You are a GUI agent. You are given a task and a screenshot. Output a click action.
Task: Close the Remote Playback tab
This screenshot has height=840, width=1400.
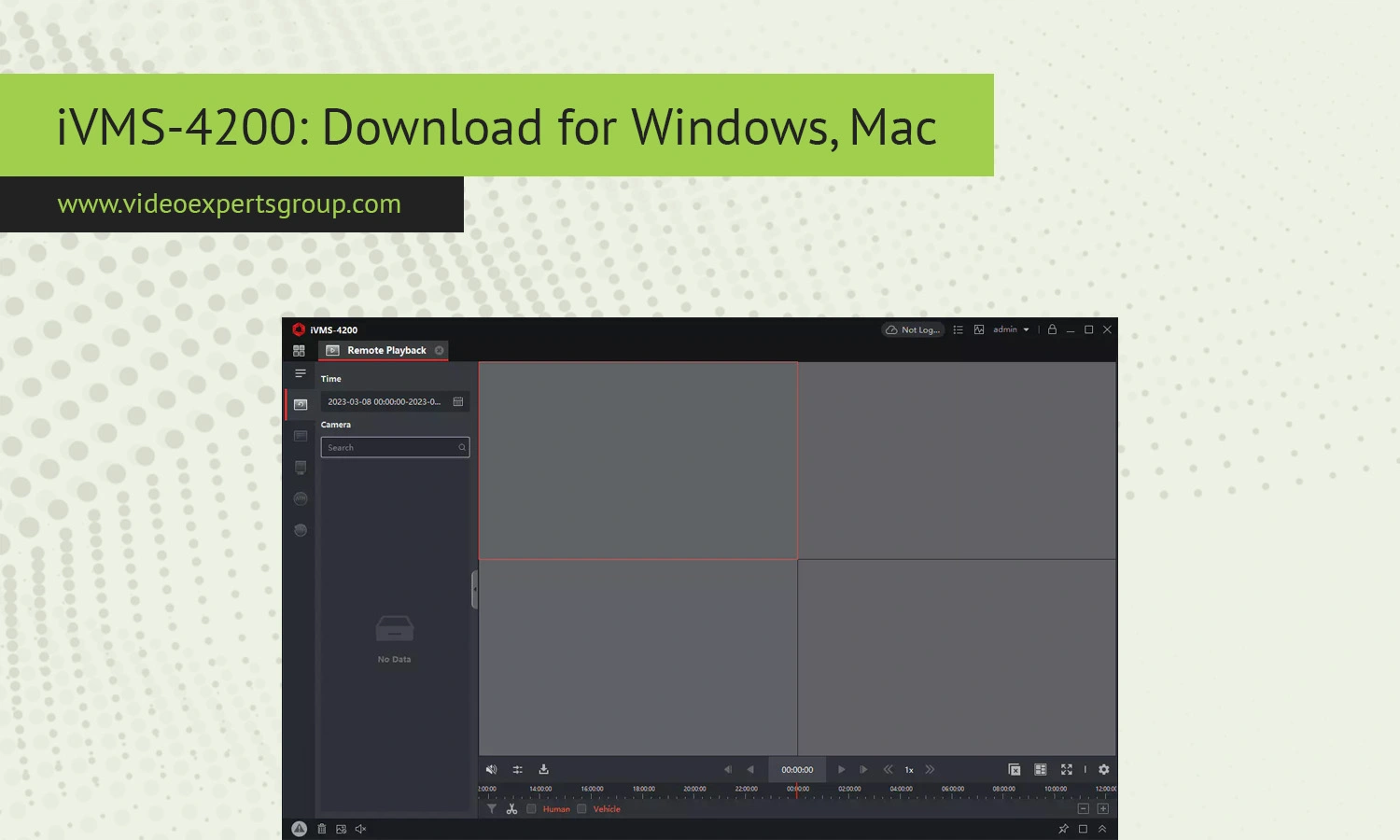(x=440, y=351)
